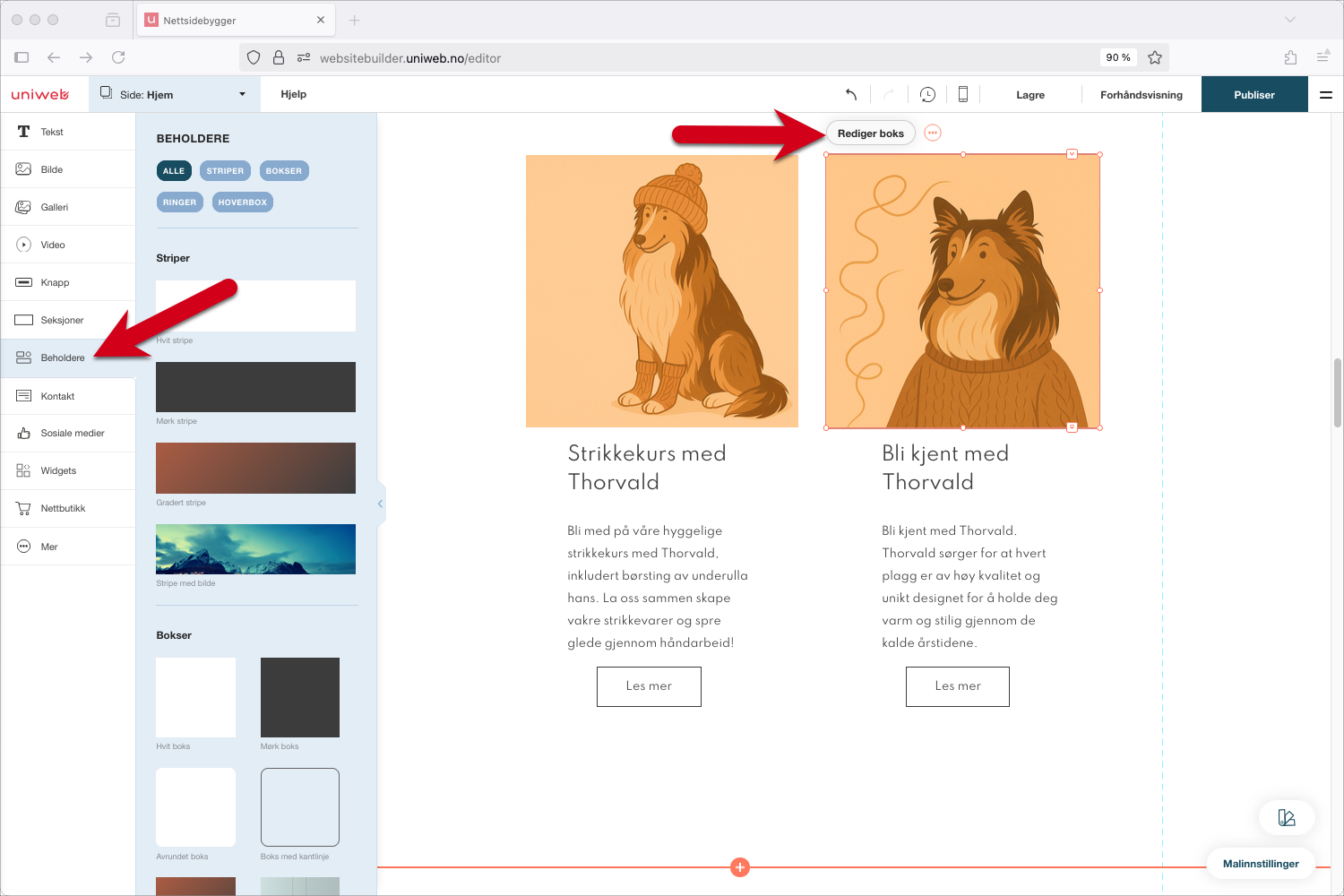Reset the 90 % zoom indicator

coord(1118,57)
